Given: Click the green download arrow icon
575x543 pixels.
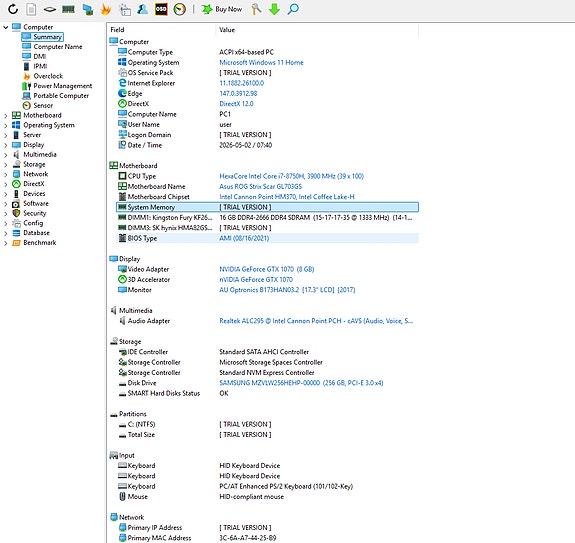Looking at the screenshot, I should tap(274, 9).
